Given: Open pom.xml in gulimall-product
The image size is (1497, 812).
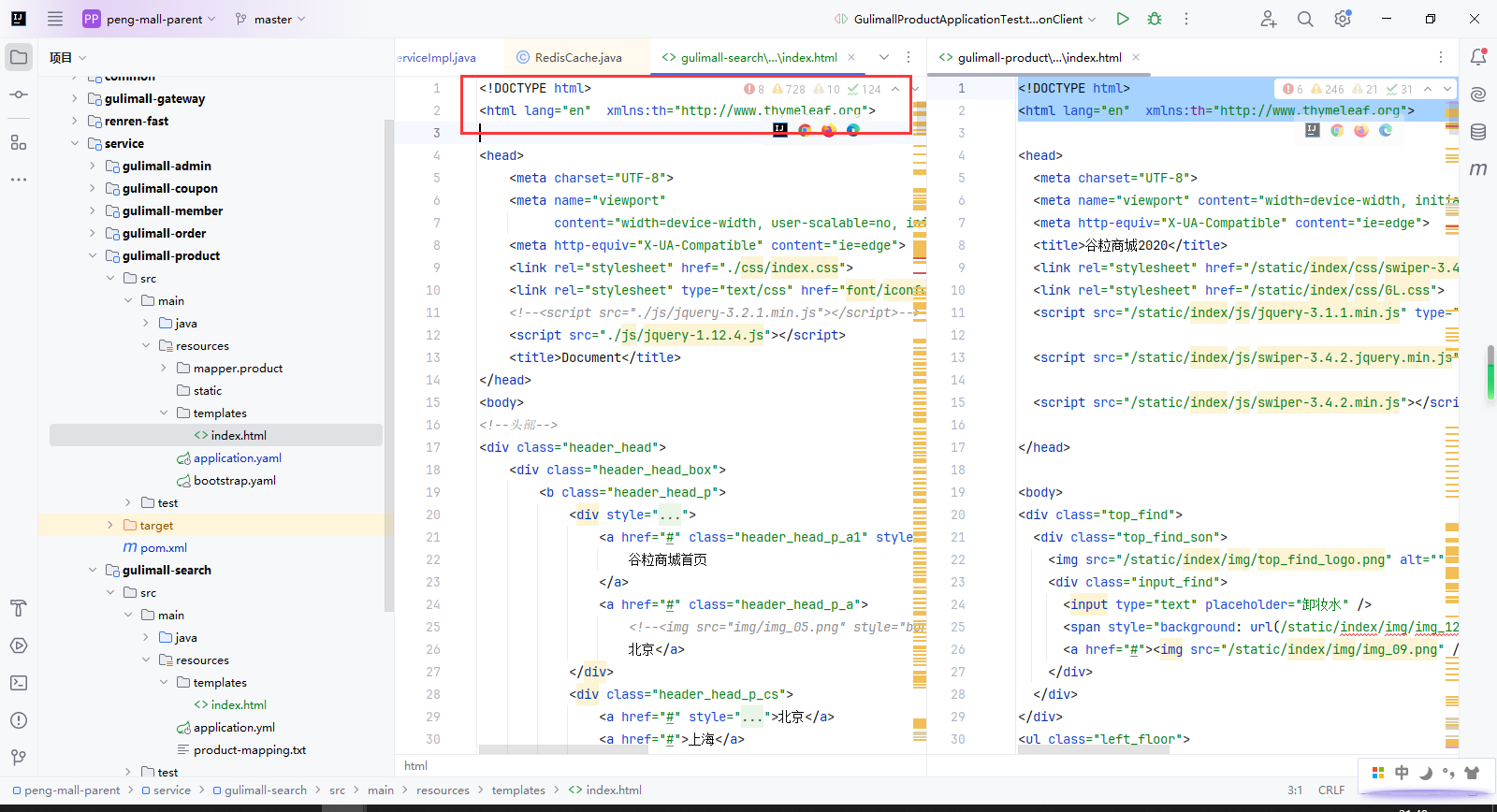Looking at the screenshot, I should (164, 547).
